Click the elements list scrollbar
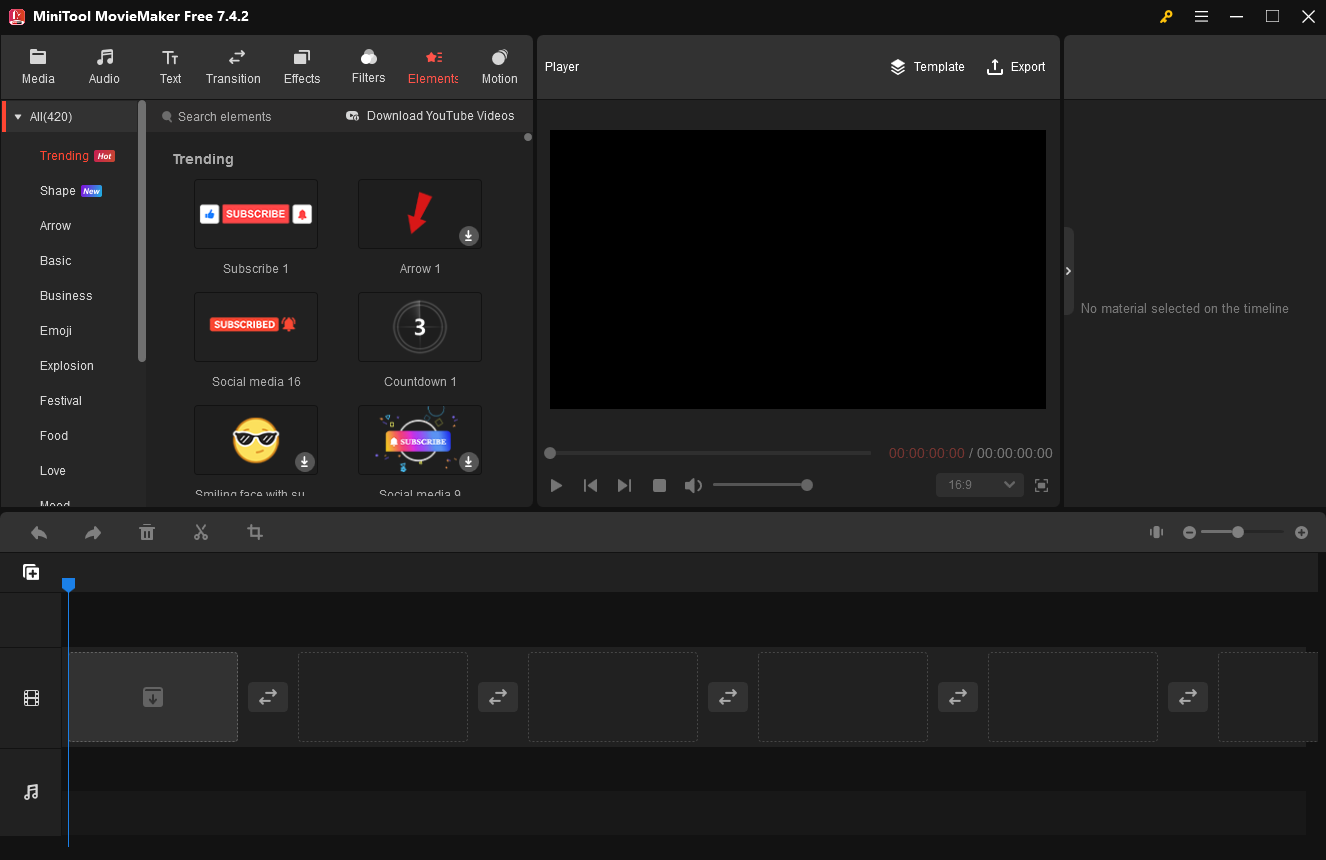This screenshot has height=860, width=1326. click(x=528, y=137)
